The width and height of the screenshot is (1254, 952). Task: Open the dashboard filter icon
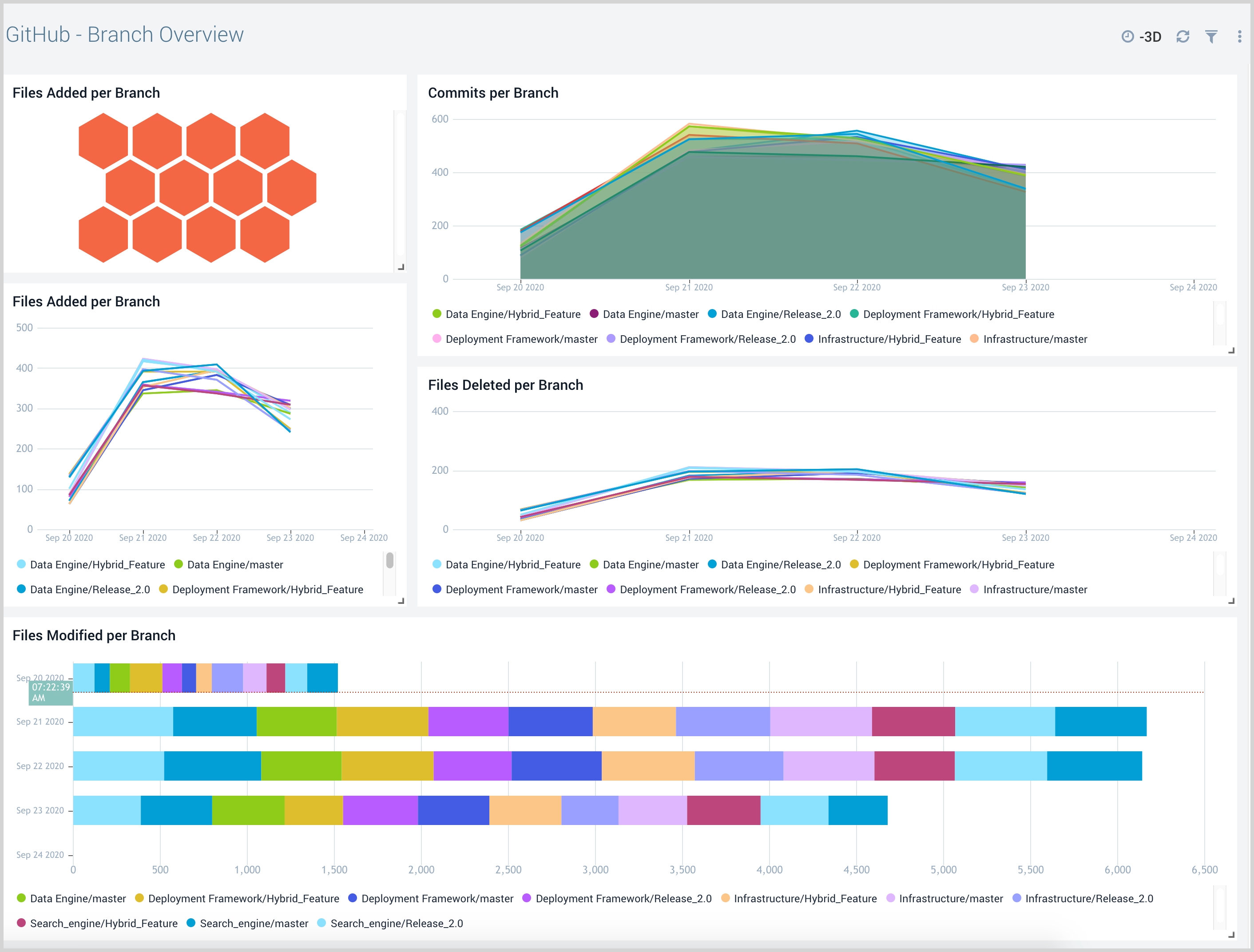[1211, 36]
